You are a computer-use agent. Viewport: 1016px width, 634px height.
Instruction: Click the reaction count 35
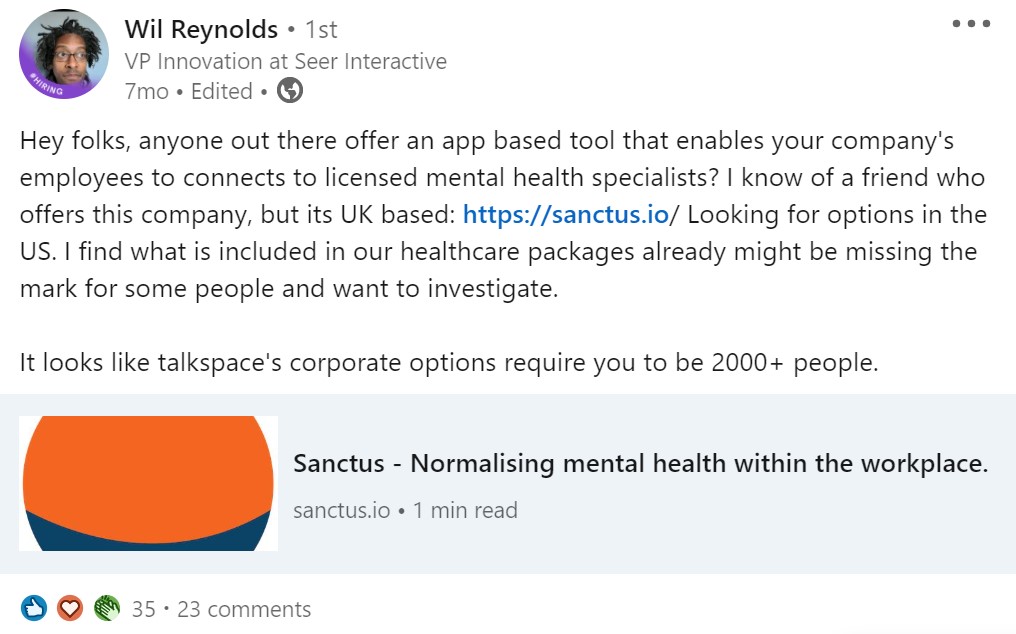click(144, 609)
